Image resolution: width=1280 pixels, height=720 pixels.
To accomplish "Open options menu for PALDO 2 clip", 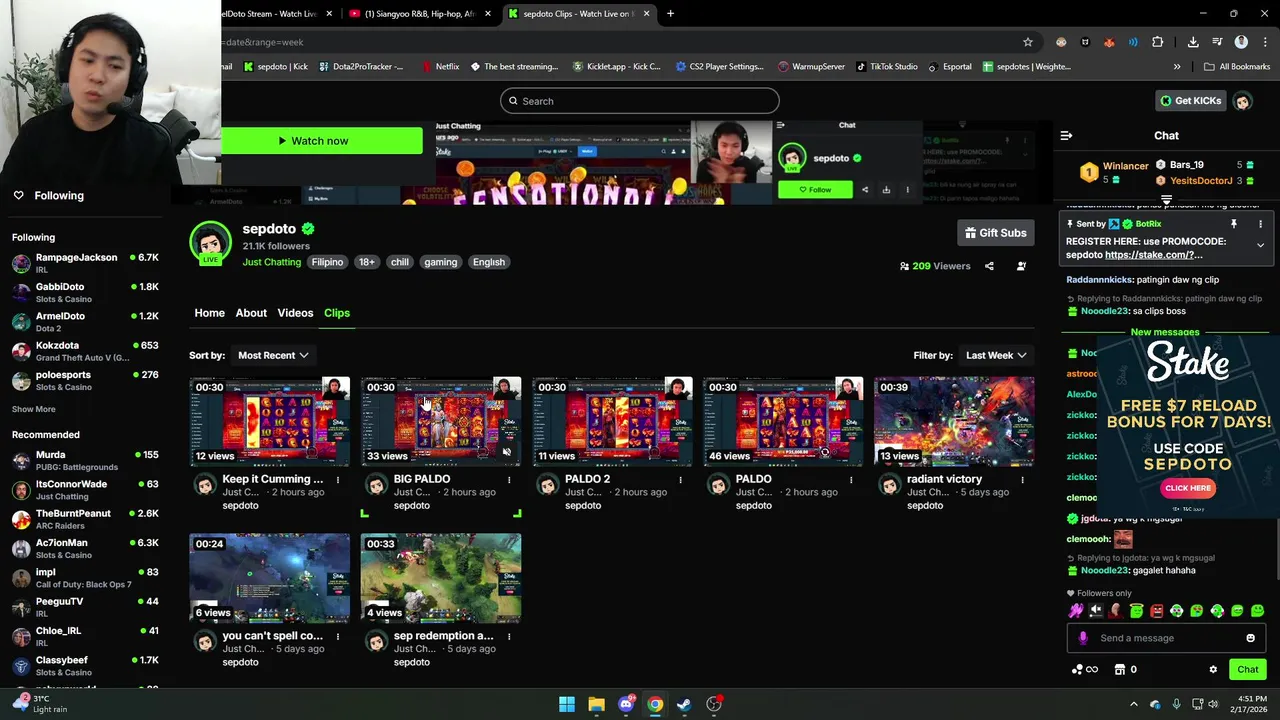I will (x=680, y=480).
